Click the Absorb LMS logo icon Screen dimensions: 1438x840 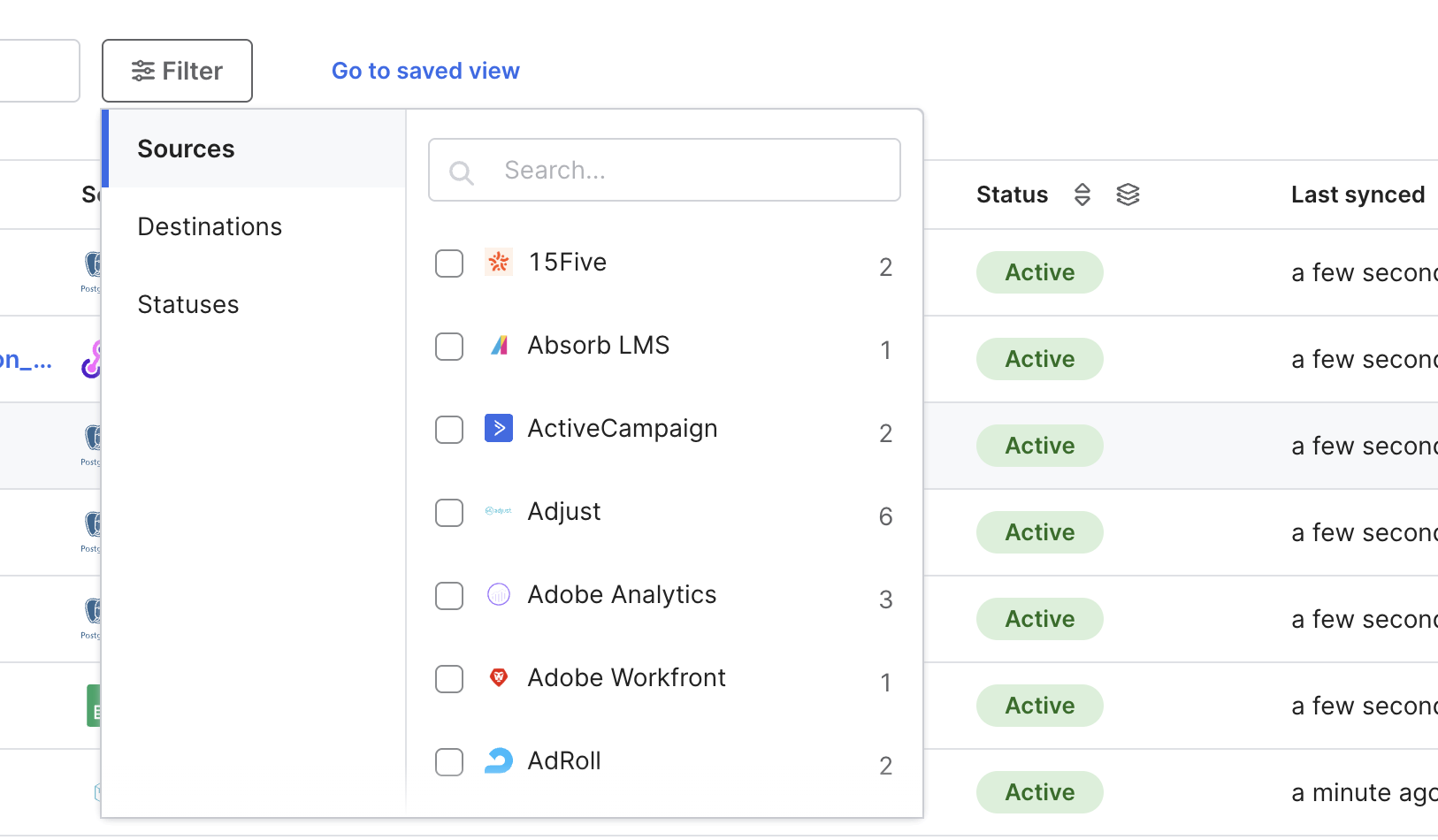499,345
